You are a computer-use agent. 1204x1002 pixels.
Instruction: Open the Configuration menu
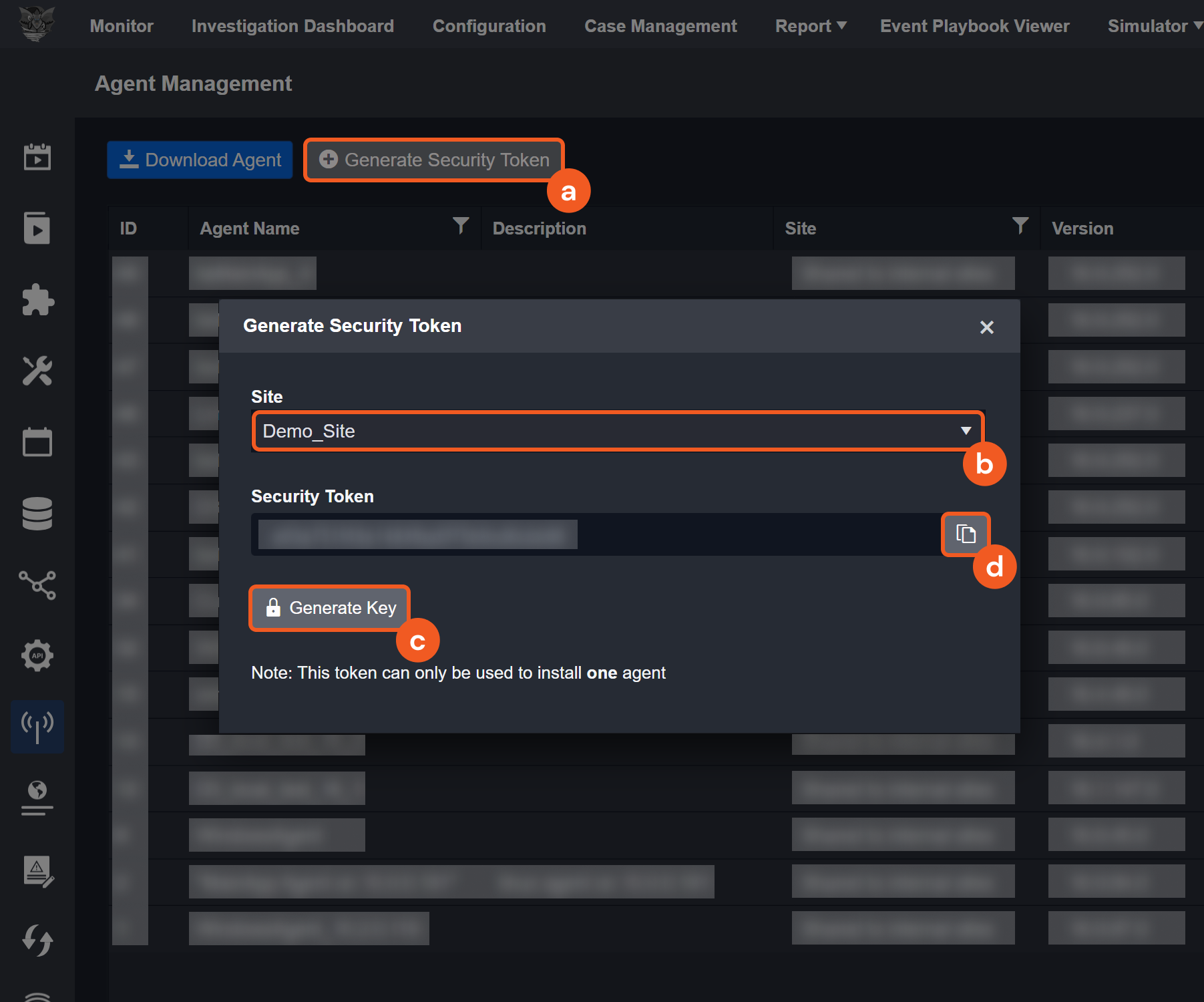click(x=489, y=26)
